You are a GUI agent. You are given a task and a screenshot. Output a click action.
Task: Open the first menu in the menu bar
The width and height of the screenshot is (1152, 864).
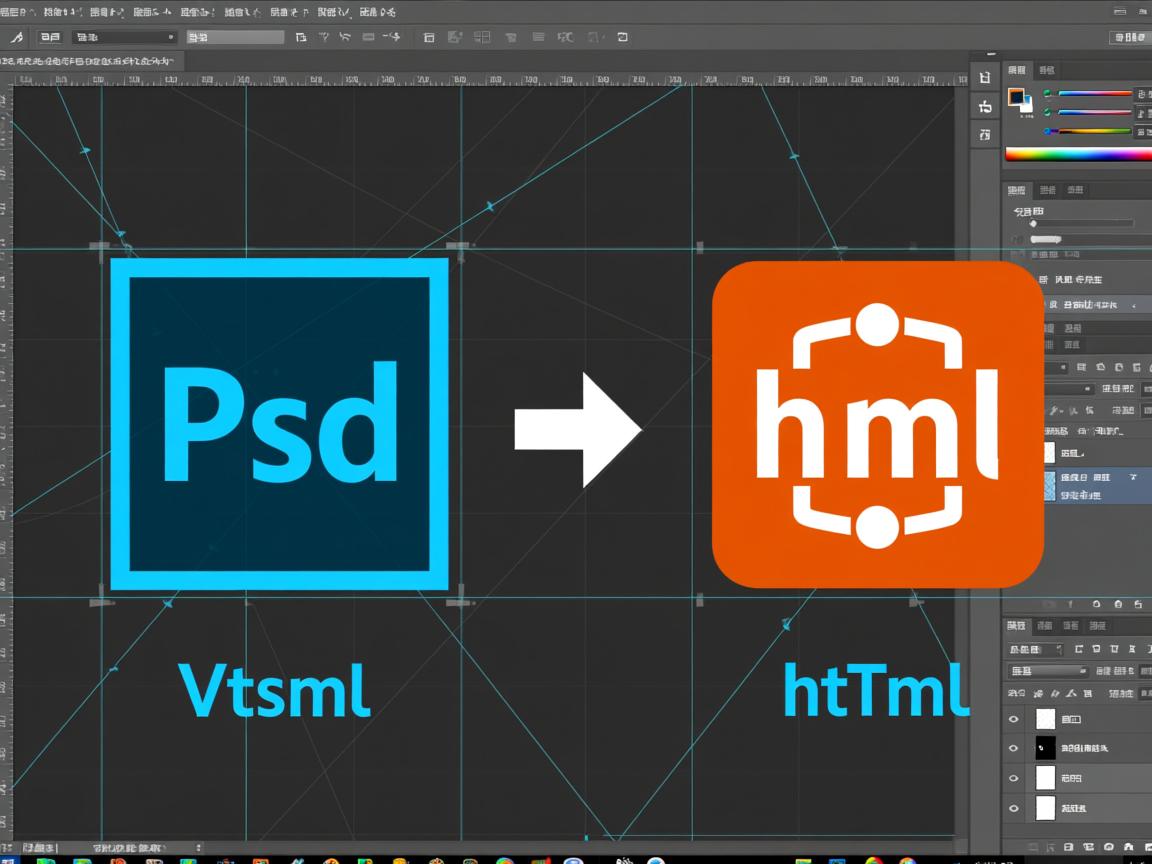pyautogui.click(x=12, y=12)
